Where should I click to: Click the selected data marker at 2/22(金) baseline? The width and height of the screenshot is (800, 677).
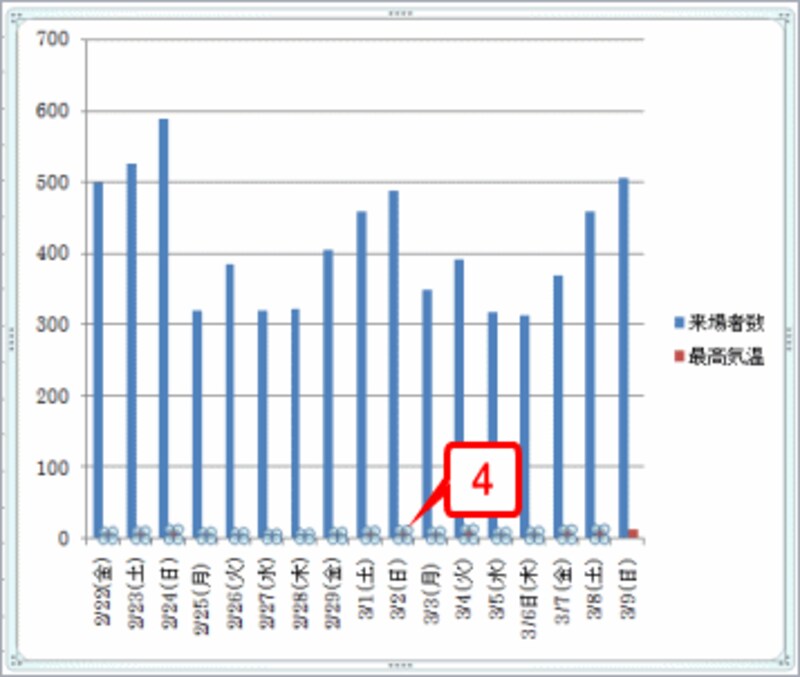(108, 535)
